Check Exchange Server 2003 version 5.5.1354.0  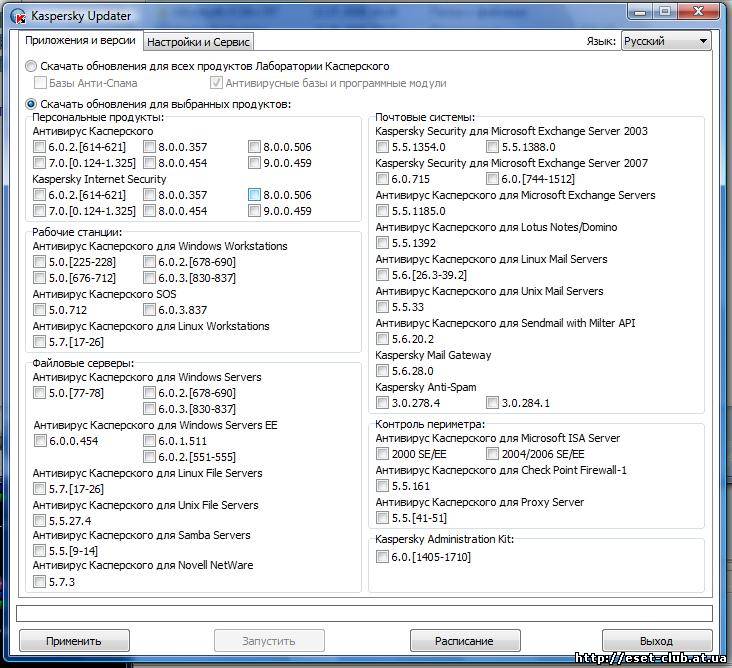[x=382, y=147]
